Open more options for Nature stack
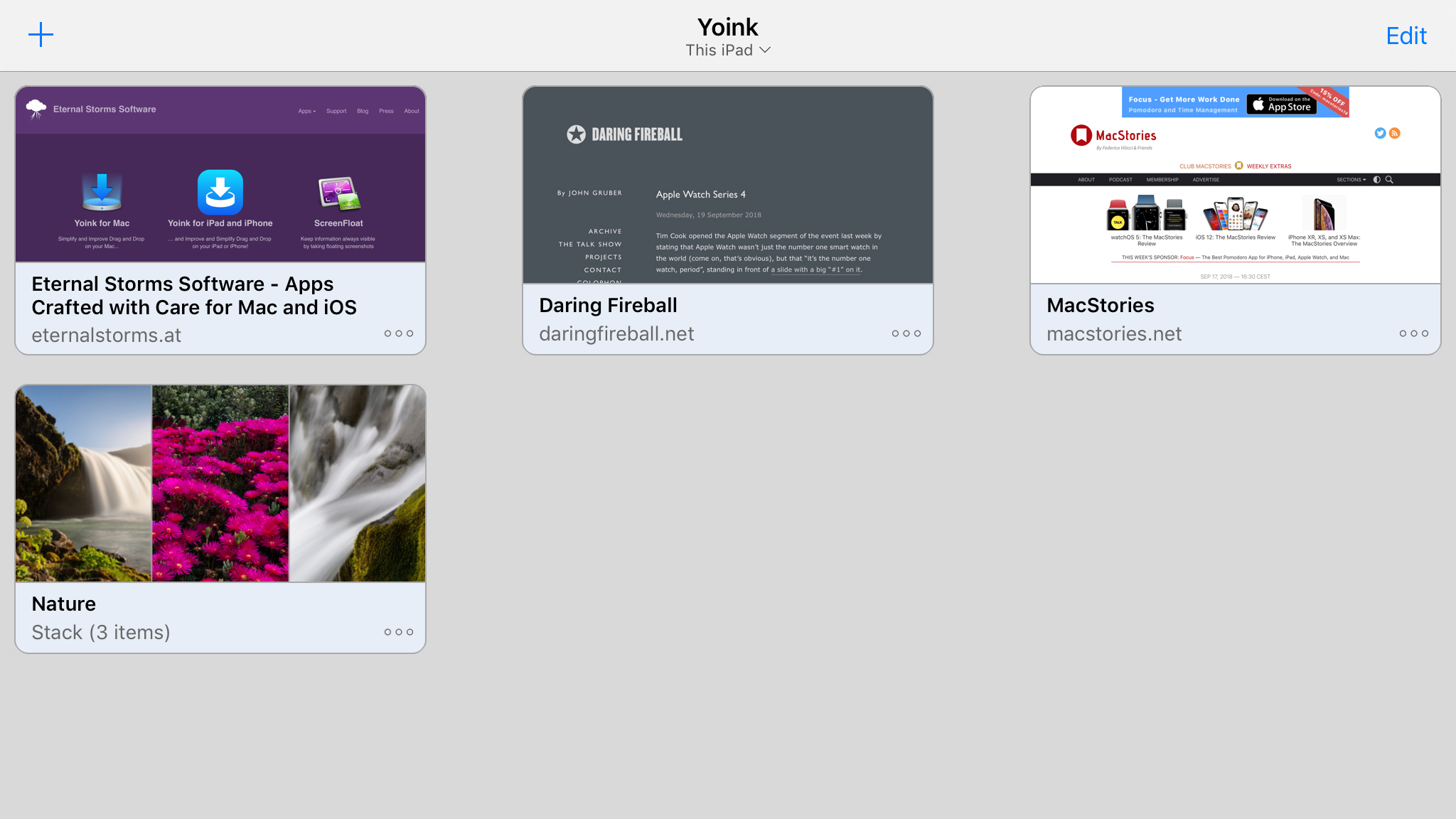Image resolution: width=1456 pixels, height=819 pixels. point(398,632)
